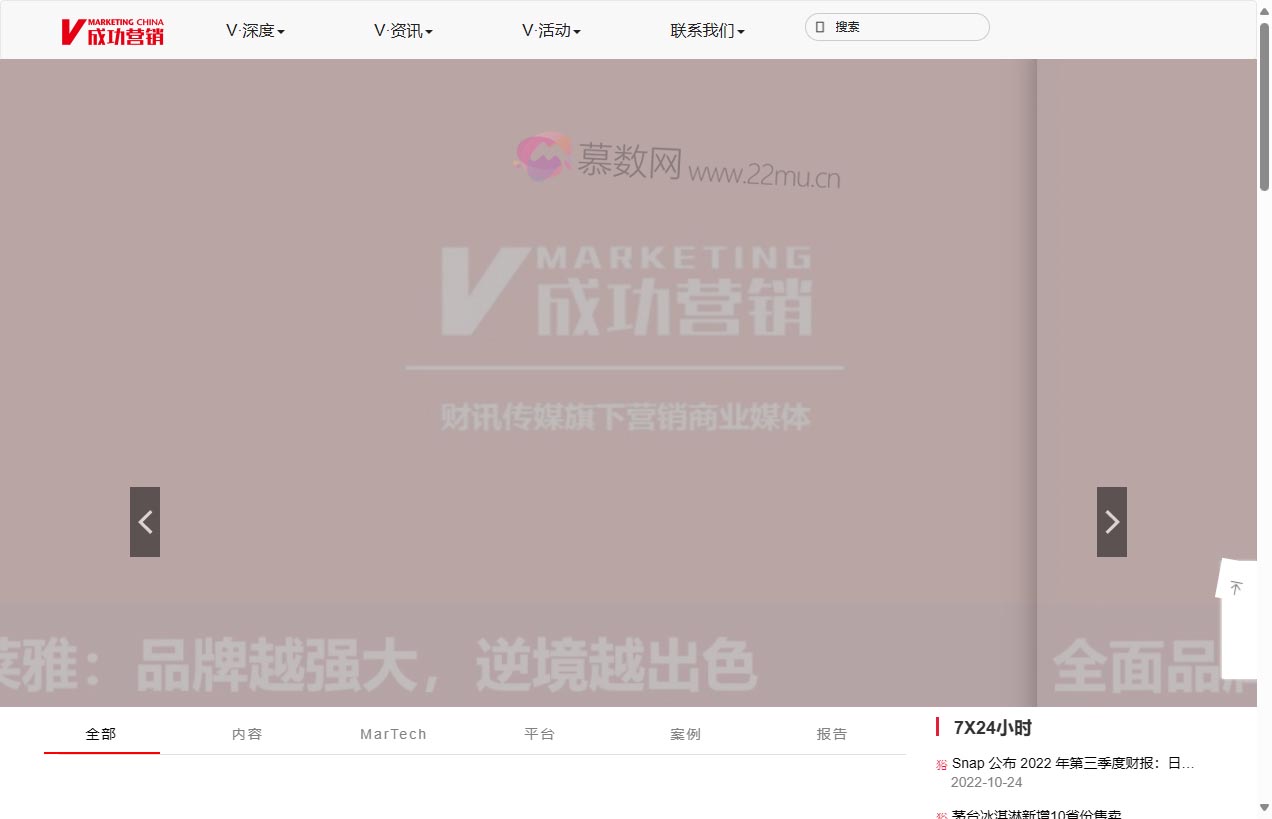
Task: Expand the V·活动 dropdown menu
Action: click(551, 30)
